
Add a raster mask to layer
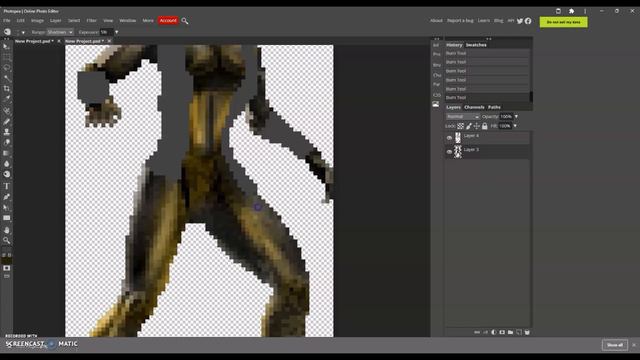[502, 332]
